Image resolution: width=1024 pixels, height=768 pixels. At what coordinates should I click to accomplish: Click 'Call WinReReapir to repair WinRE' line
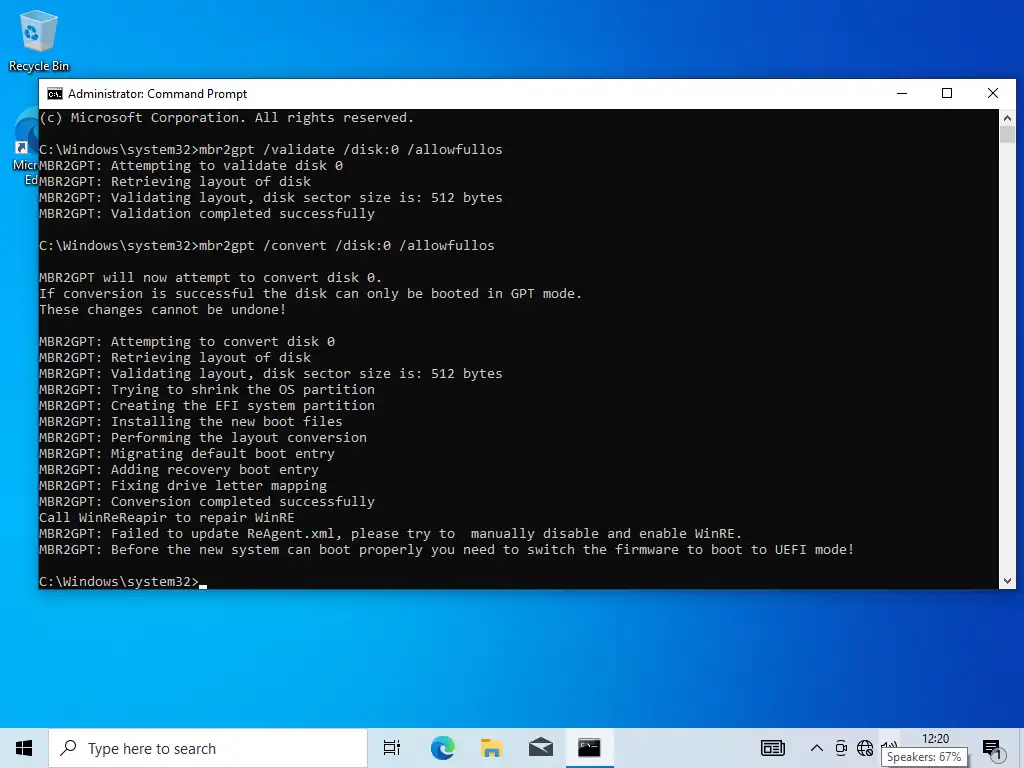[x=167, y=518]
